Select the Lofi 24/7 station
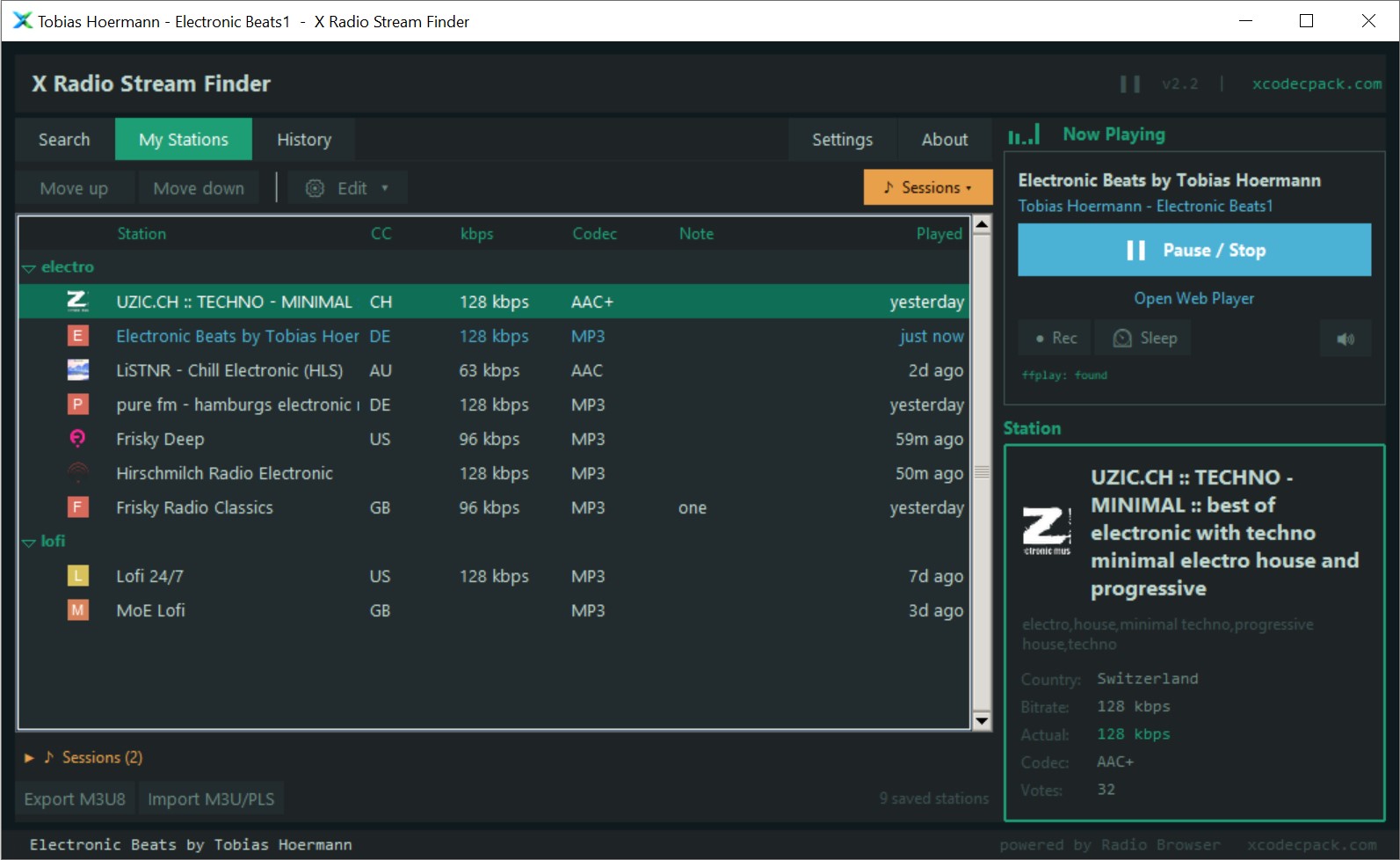 coord(494,576)
